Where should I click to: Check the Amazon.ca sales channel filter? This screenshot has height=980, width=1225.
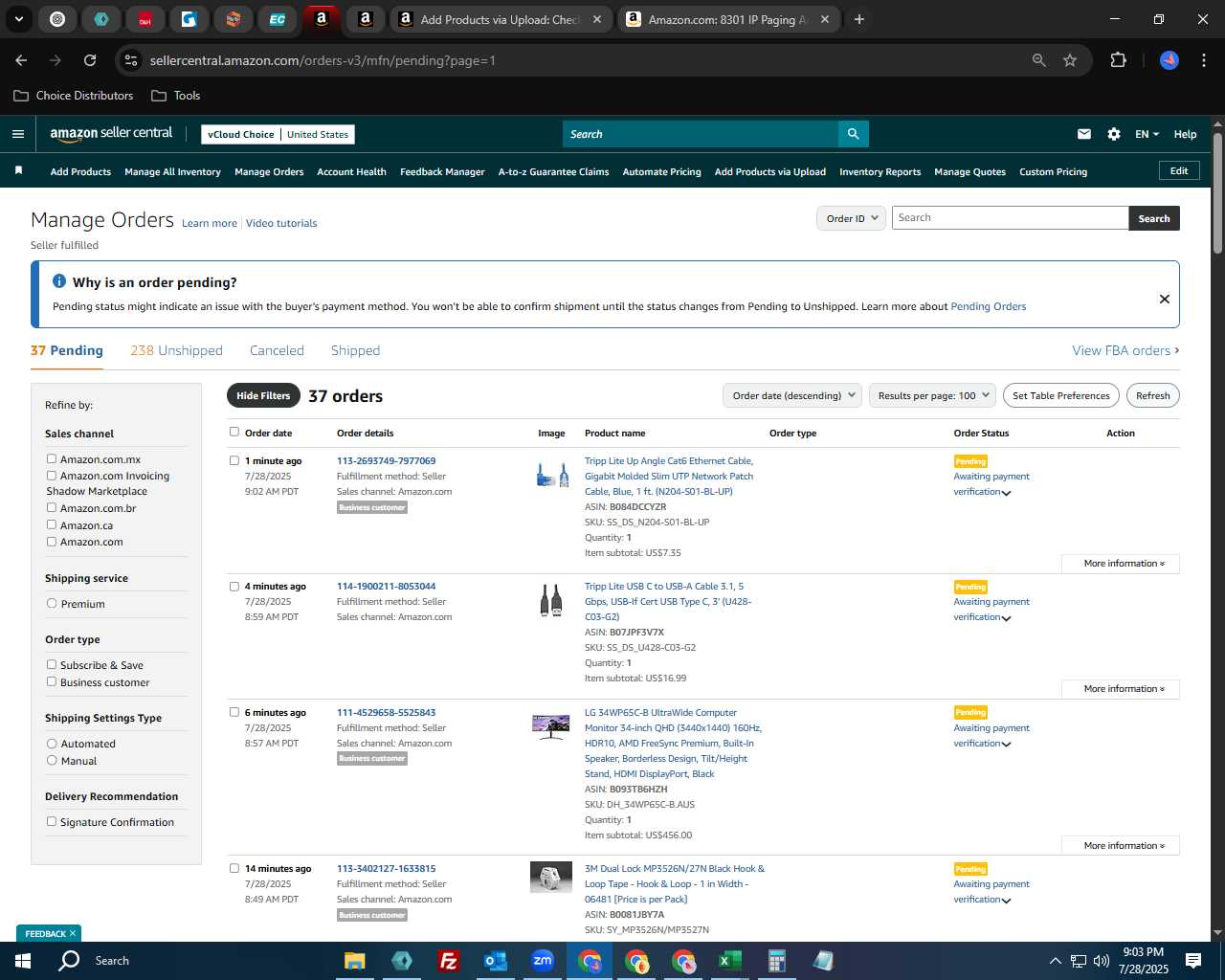[x=52, y=524]
